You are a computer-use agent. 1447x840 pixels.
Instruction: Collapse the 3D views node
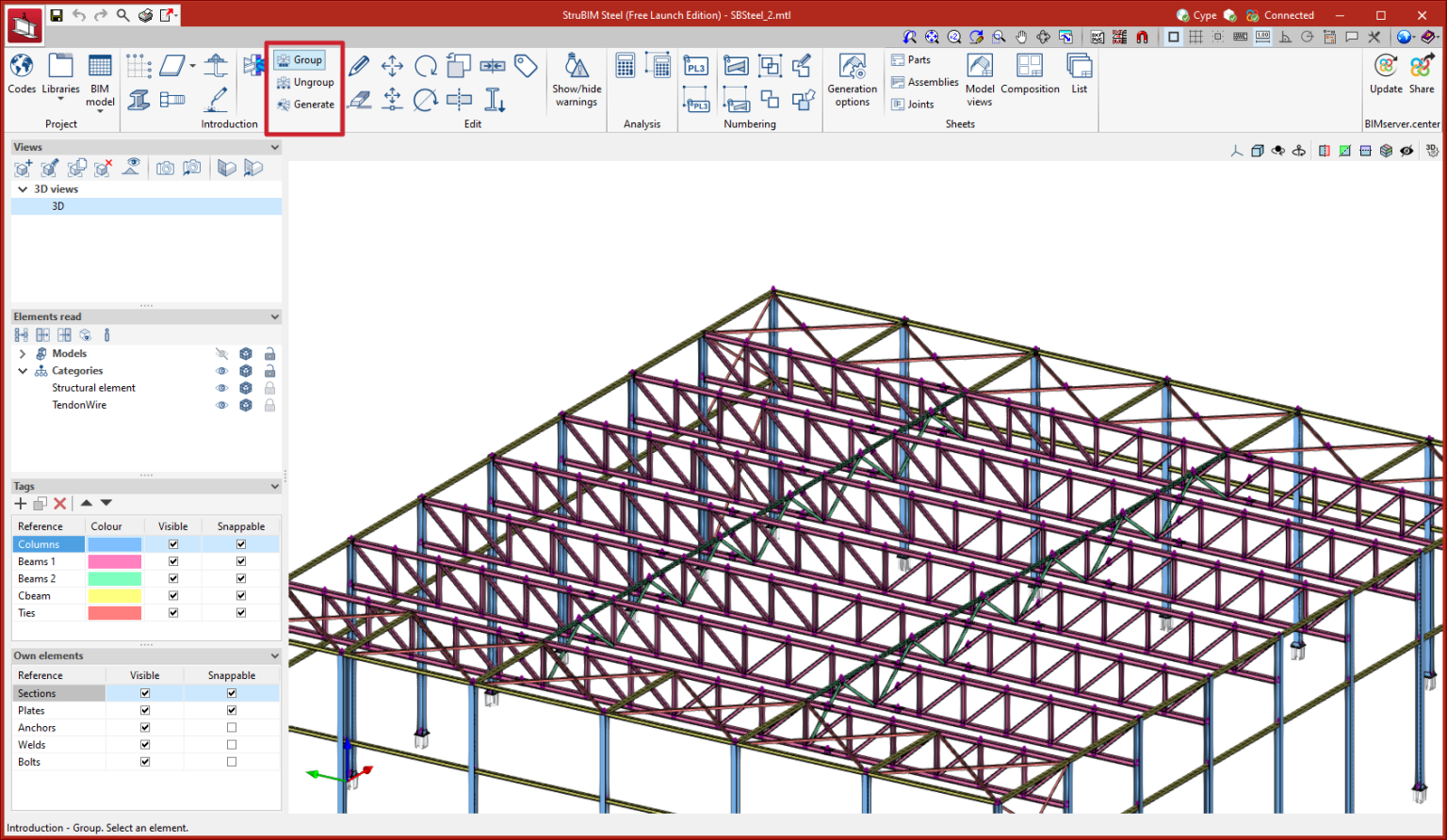(23, 189)
